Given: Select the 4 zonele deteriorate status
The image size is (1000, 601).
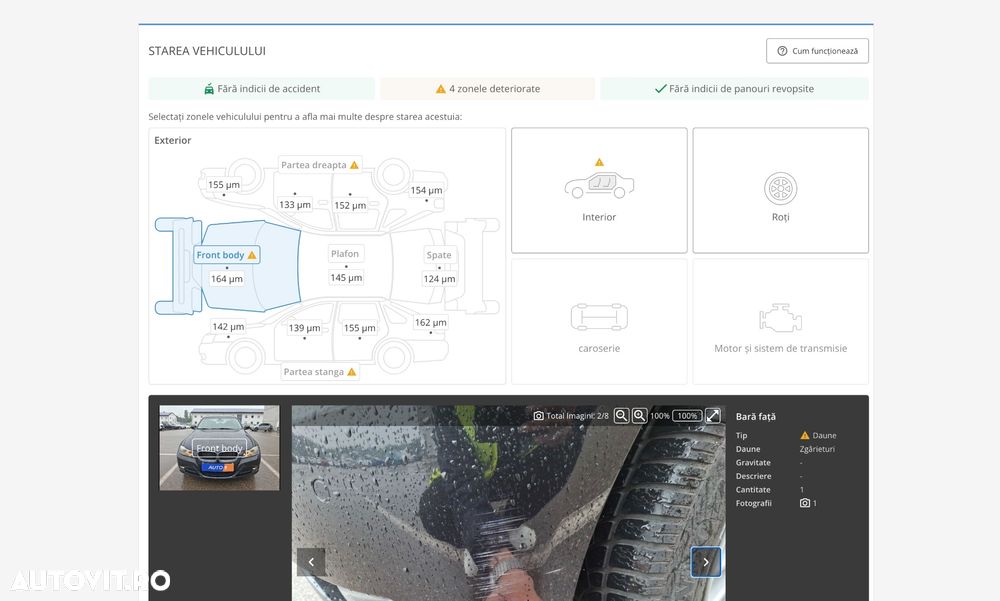Looking at the screenshot, I should tap(487, 89).
